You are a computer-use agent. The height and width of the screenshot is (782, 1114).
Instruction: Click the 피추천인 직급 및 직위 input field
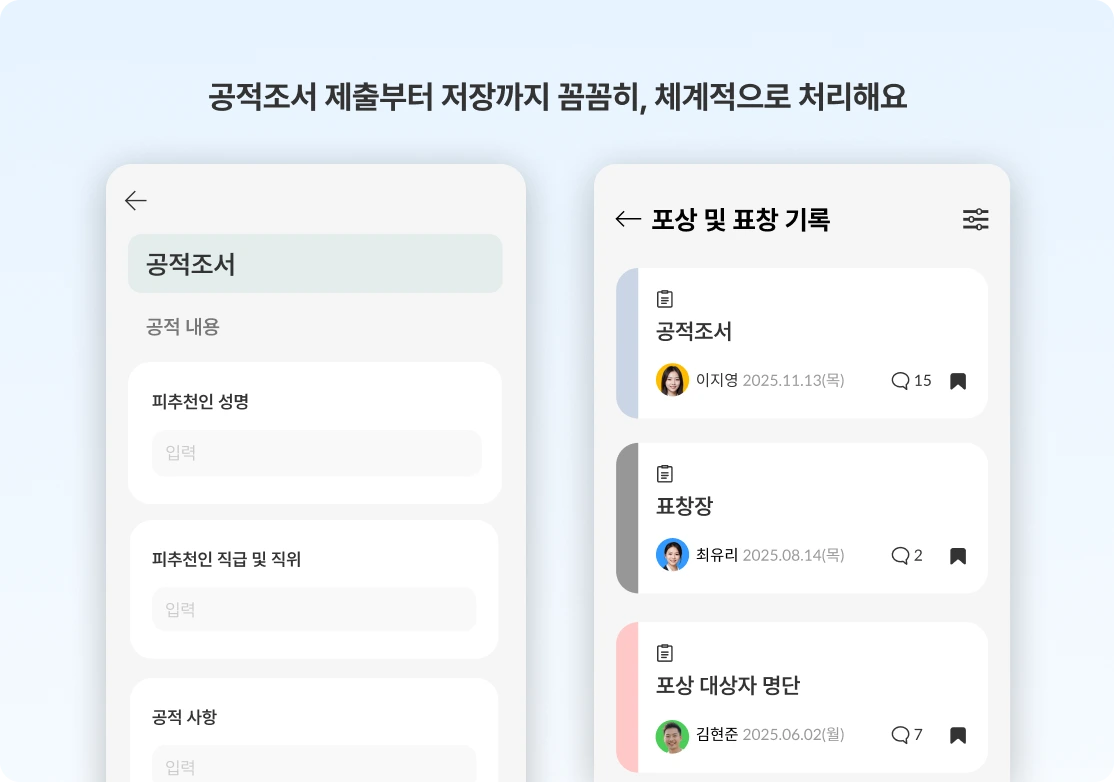(x=314, y=609)
